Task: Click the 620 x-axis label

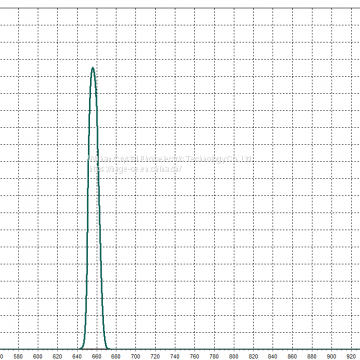Action: [58, 356]
